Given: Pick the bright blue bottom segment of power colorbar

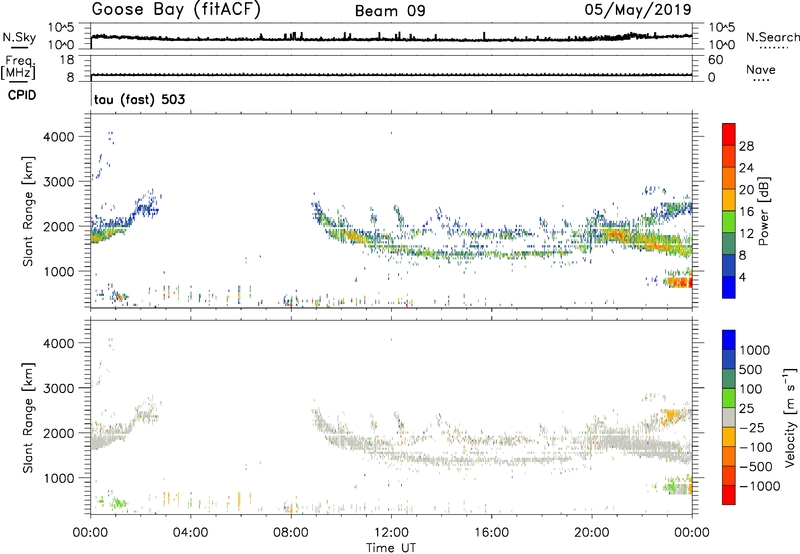Looking at the screenshot, I should click(729, 287).
